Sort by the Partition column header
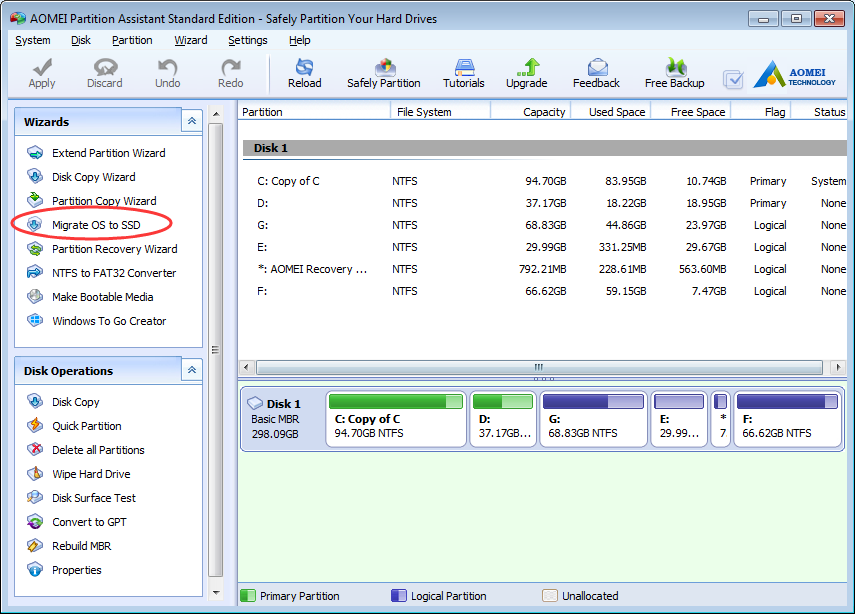This screenshot has height=614, width=855. pyautogui.click(x=315, y=112)
